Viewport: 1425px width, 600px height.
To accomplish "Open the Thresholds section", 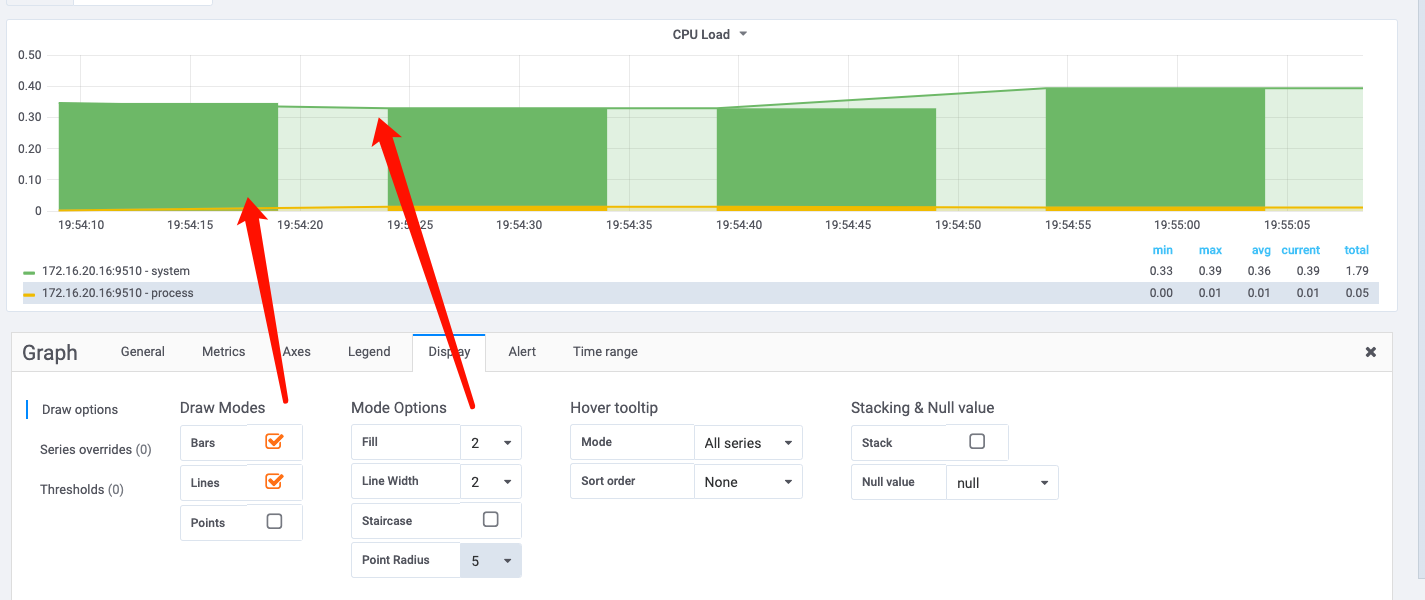I will tap(81, 490).
